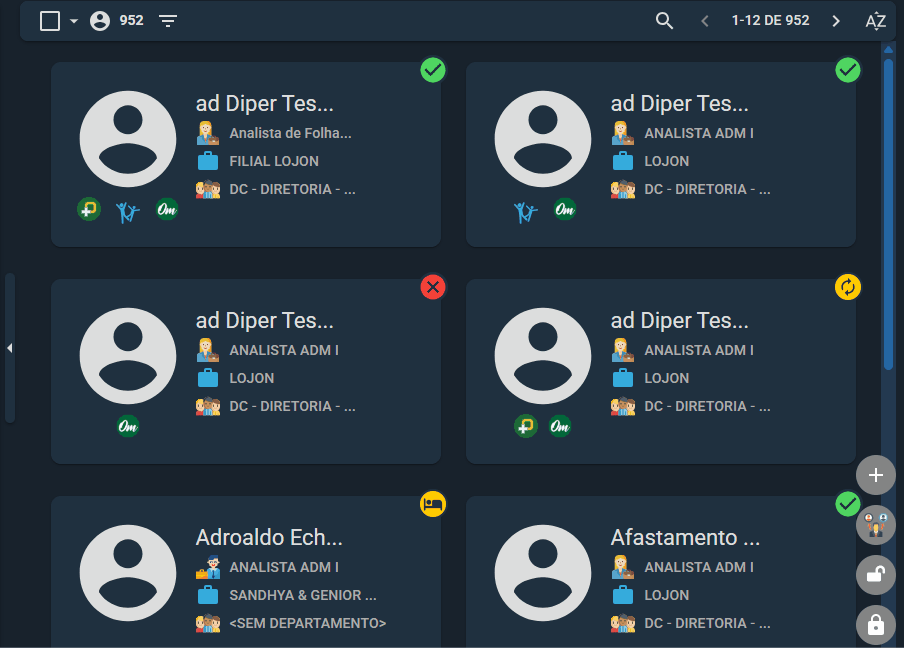
Task: Open the avatar of the Analista de Folha card
Action: [x=128, y=139]
